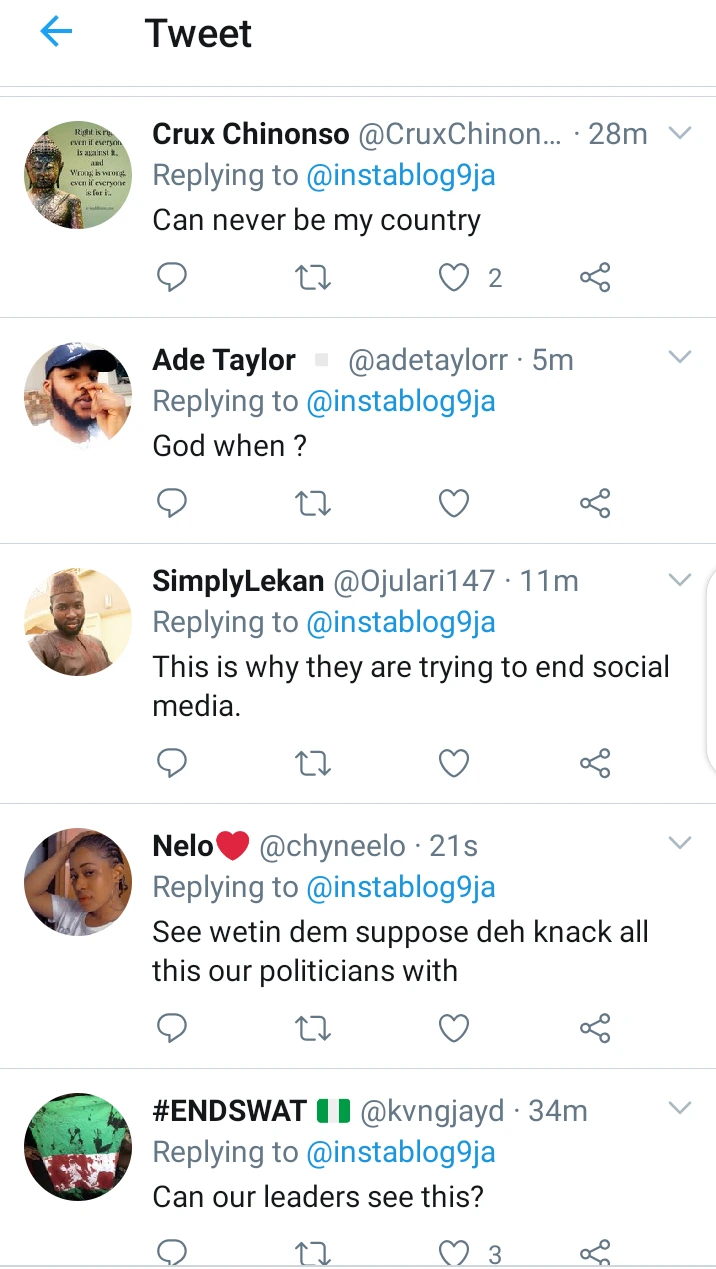
Task: Open dropdown chevron on #ENDSWAT's tweet
Action: click(680, 1108)
